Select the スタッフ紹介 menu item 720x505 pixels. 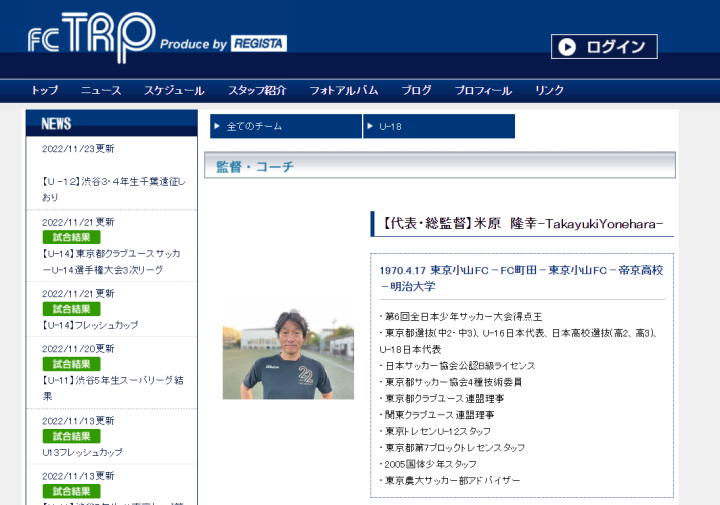point(257,90)
